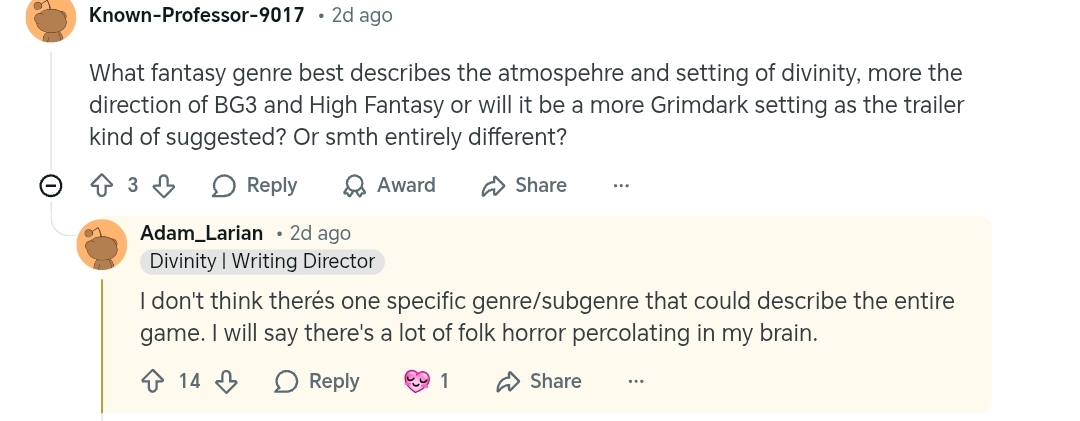Downvote Adam_Larian's reply

coord(226,381)
